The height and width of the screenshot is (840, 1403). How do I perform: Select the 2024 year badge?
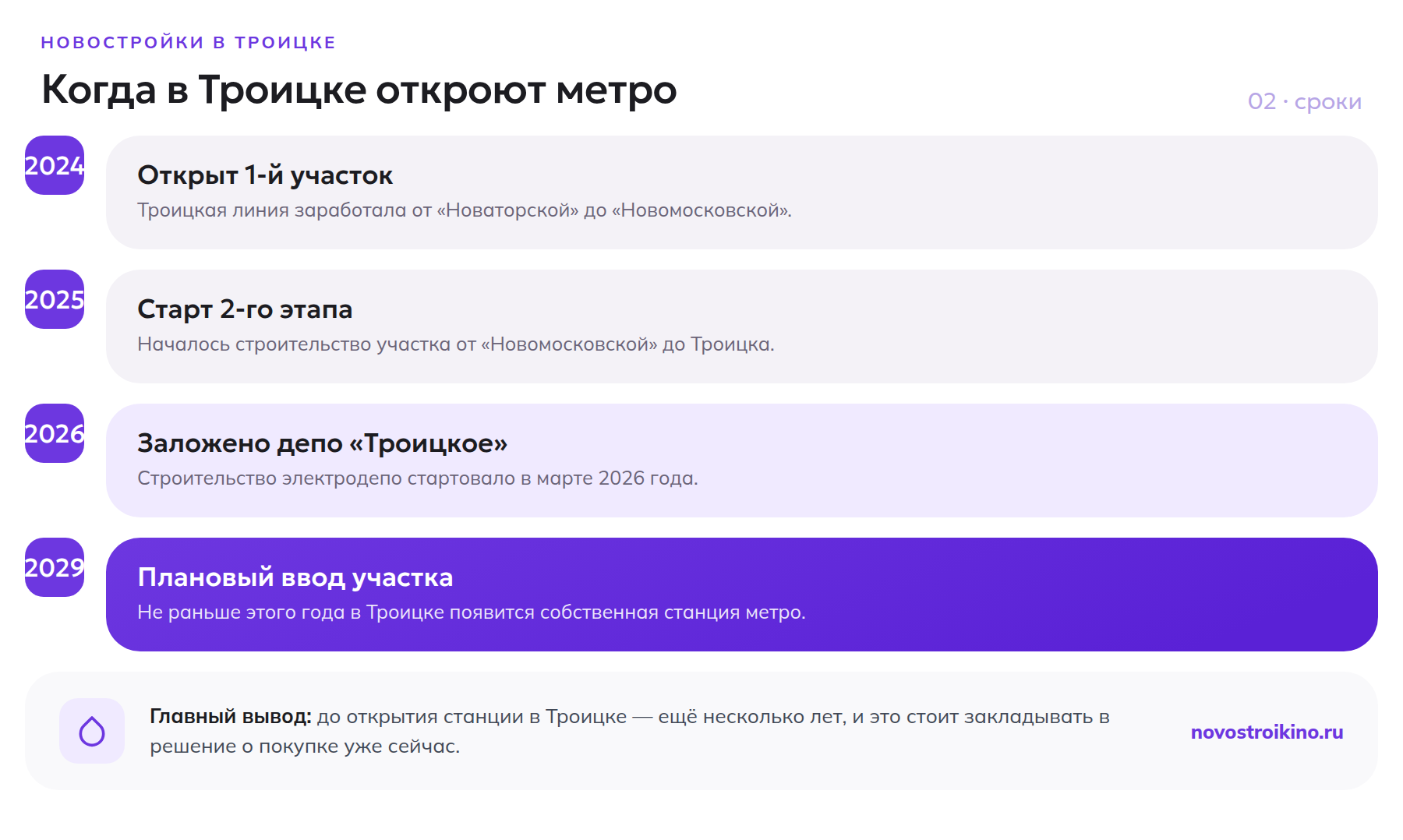tap(55, 165)
